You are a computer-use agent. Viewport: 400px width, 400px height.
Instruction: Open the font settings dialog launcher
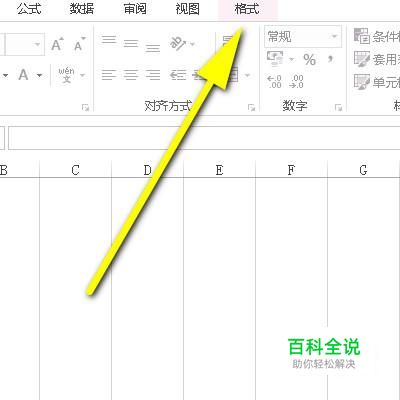[85, 107]
